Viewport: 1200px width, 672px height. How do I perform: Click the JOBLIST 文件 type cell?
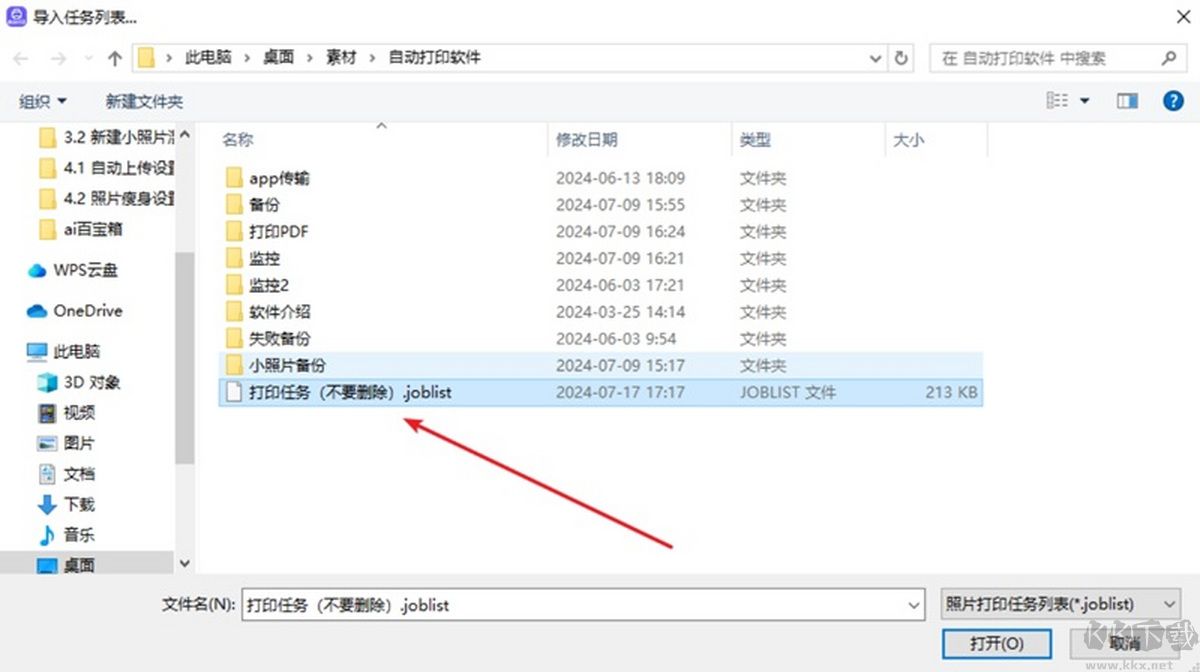point(788,392)
